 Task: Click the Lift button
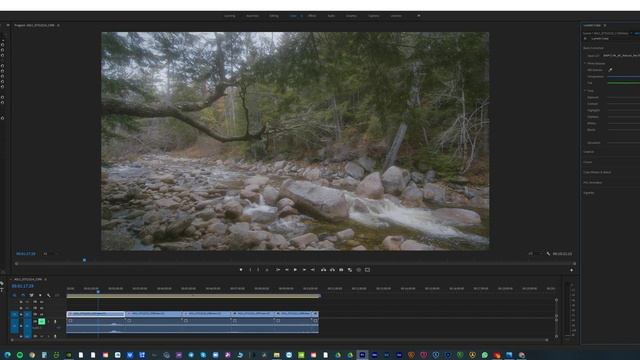323,270
